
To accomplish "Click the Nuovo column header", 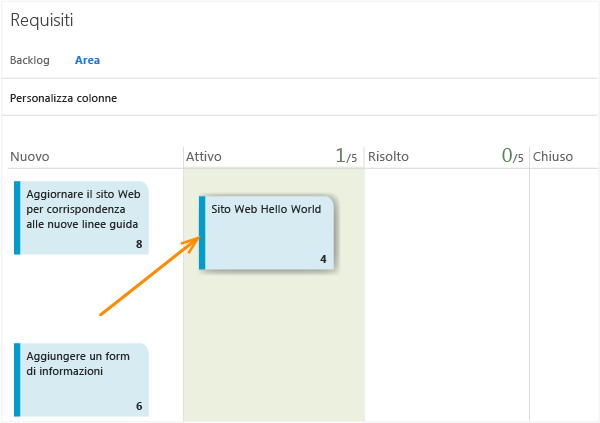I will coord(30,156).
